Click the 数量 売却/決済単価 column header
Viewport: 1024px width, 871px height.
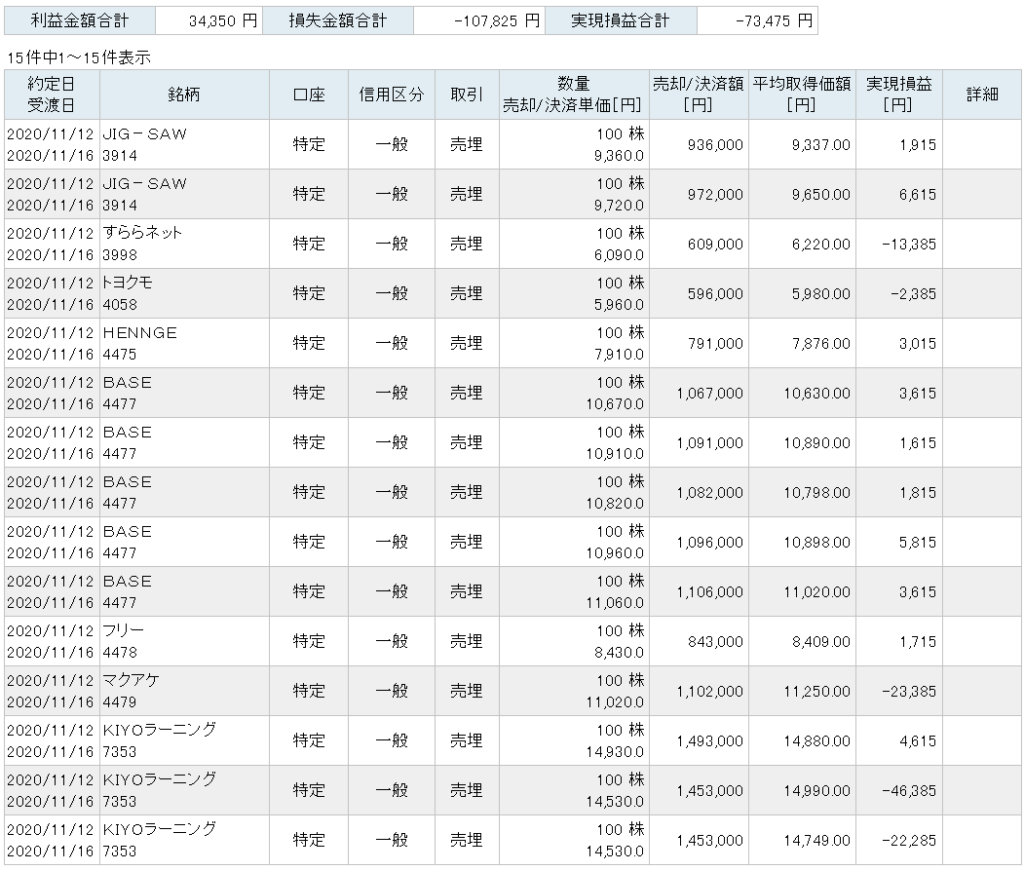[573, 95]
